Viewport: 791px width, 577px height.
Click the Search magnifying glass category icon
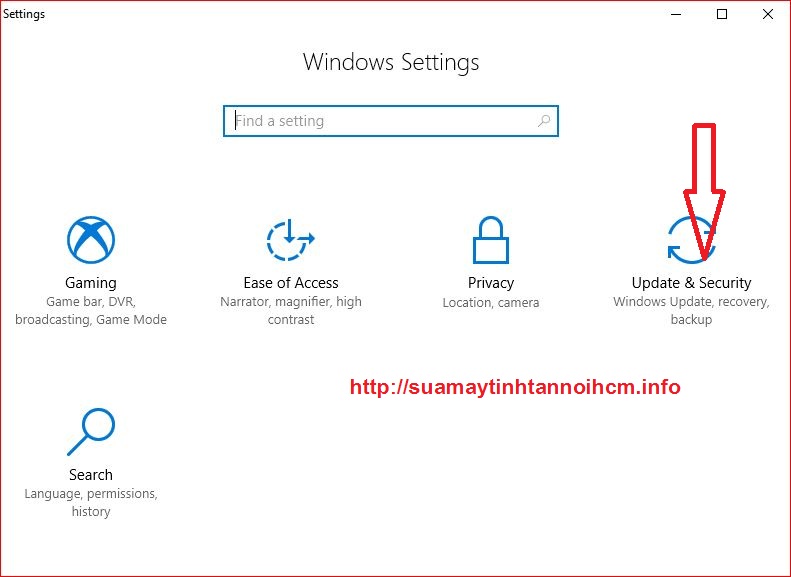coord(91,432)
